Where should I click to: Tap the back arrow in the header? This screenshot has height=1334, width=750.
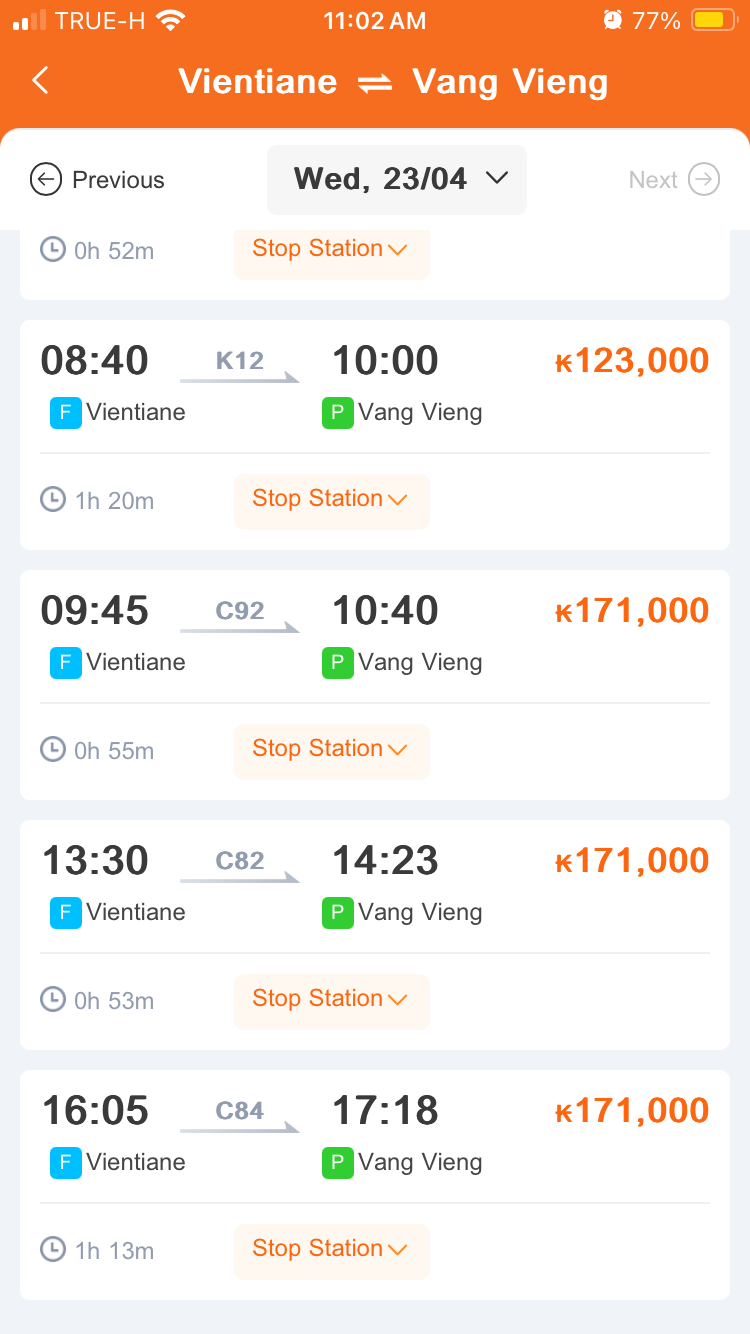click(40, 81)
